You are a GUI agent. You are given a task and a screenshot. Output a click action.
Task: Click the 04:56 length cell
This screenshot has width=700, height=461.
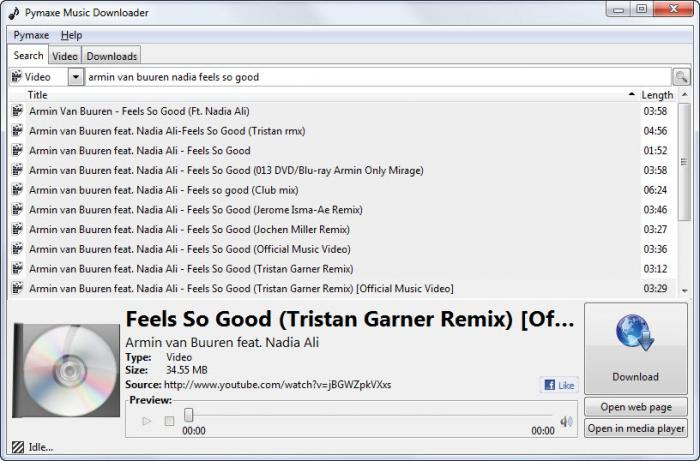coord(655,131)
